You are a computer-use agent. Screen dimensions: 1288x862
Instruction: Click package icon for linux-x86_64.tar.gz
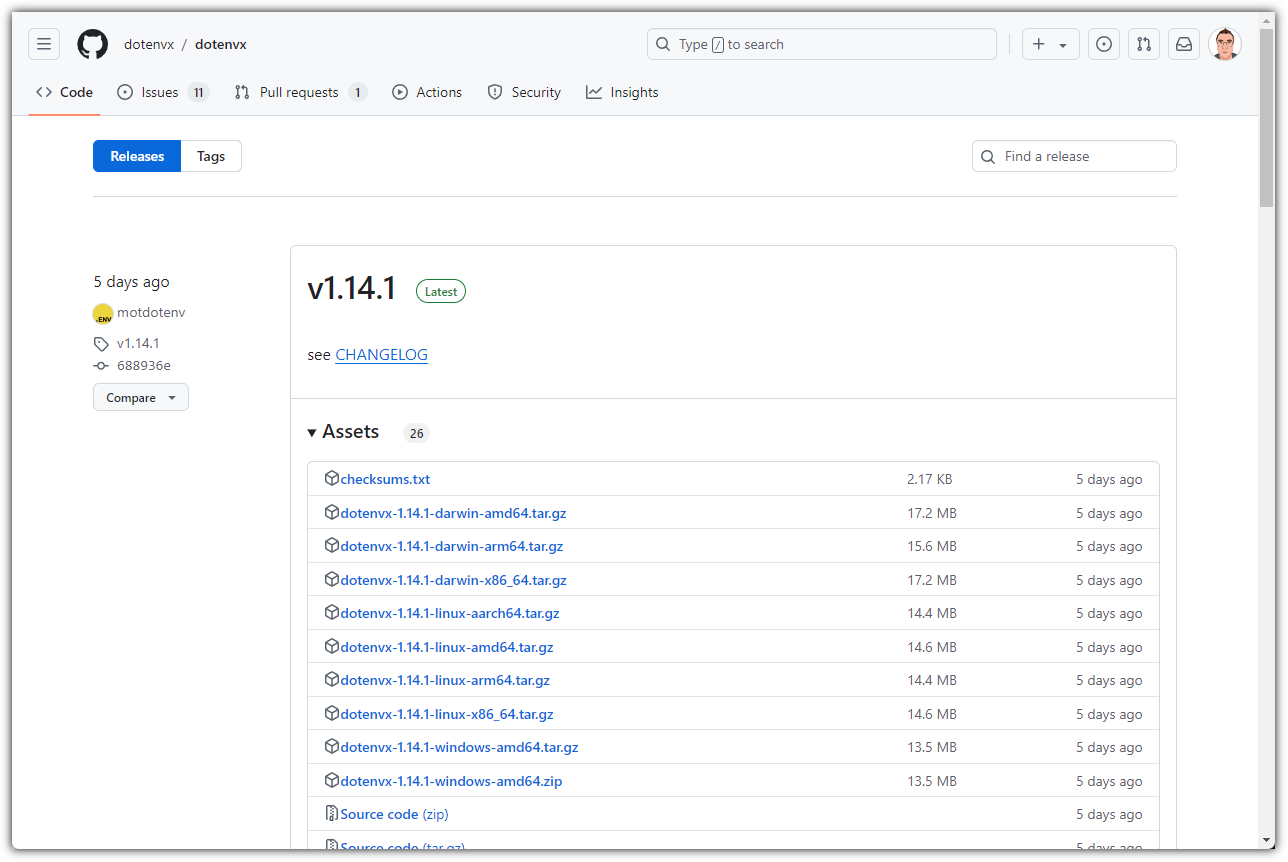click(x=332, y=713)
